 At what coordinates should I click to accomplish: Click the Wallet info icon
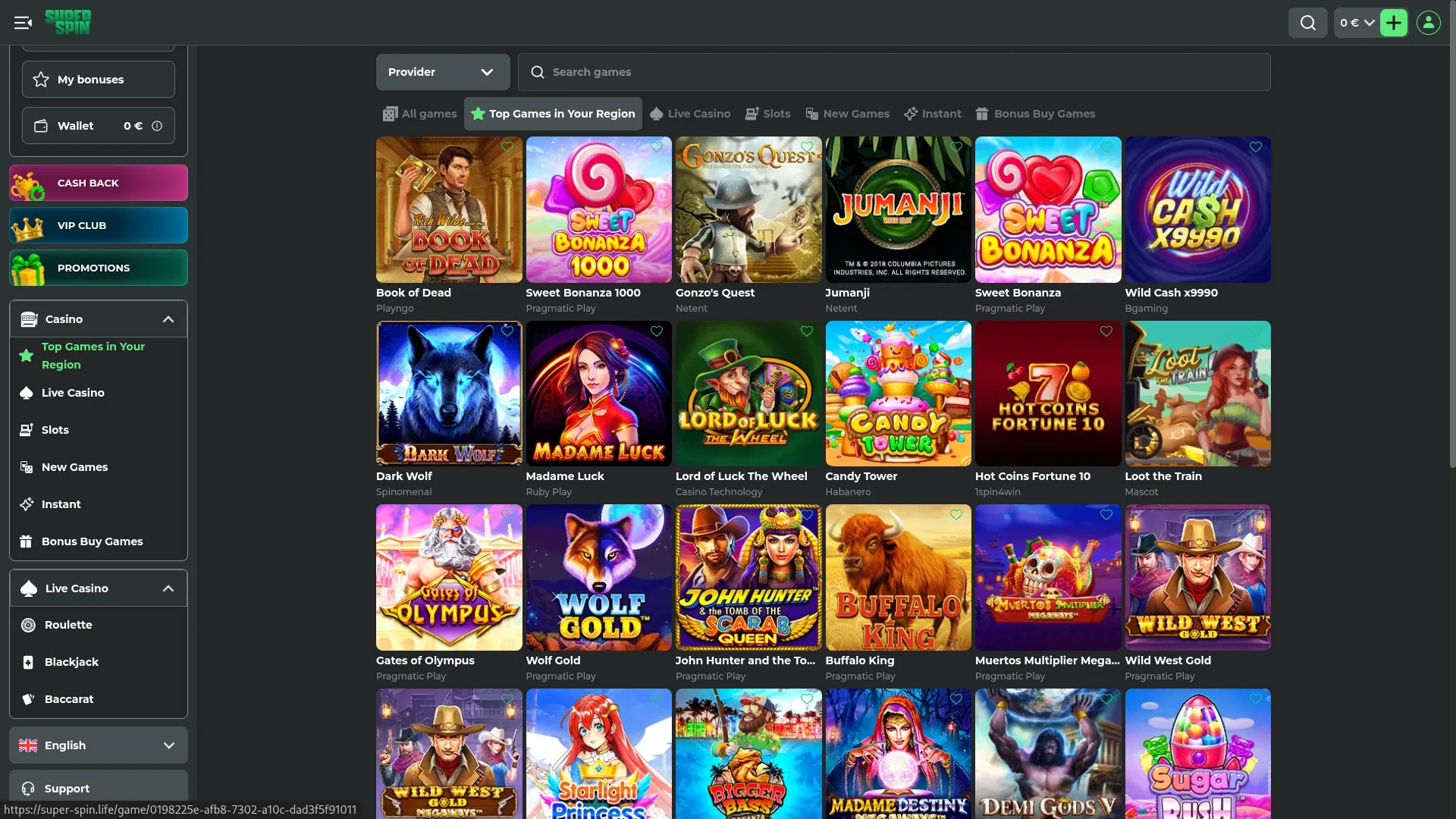[157, 126]
